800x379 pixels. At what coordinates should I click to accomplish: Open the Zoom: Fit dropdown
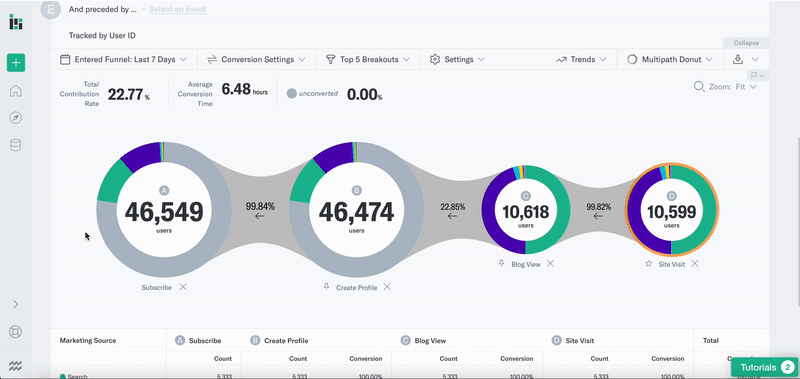732,87
